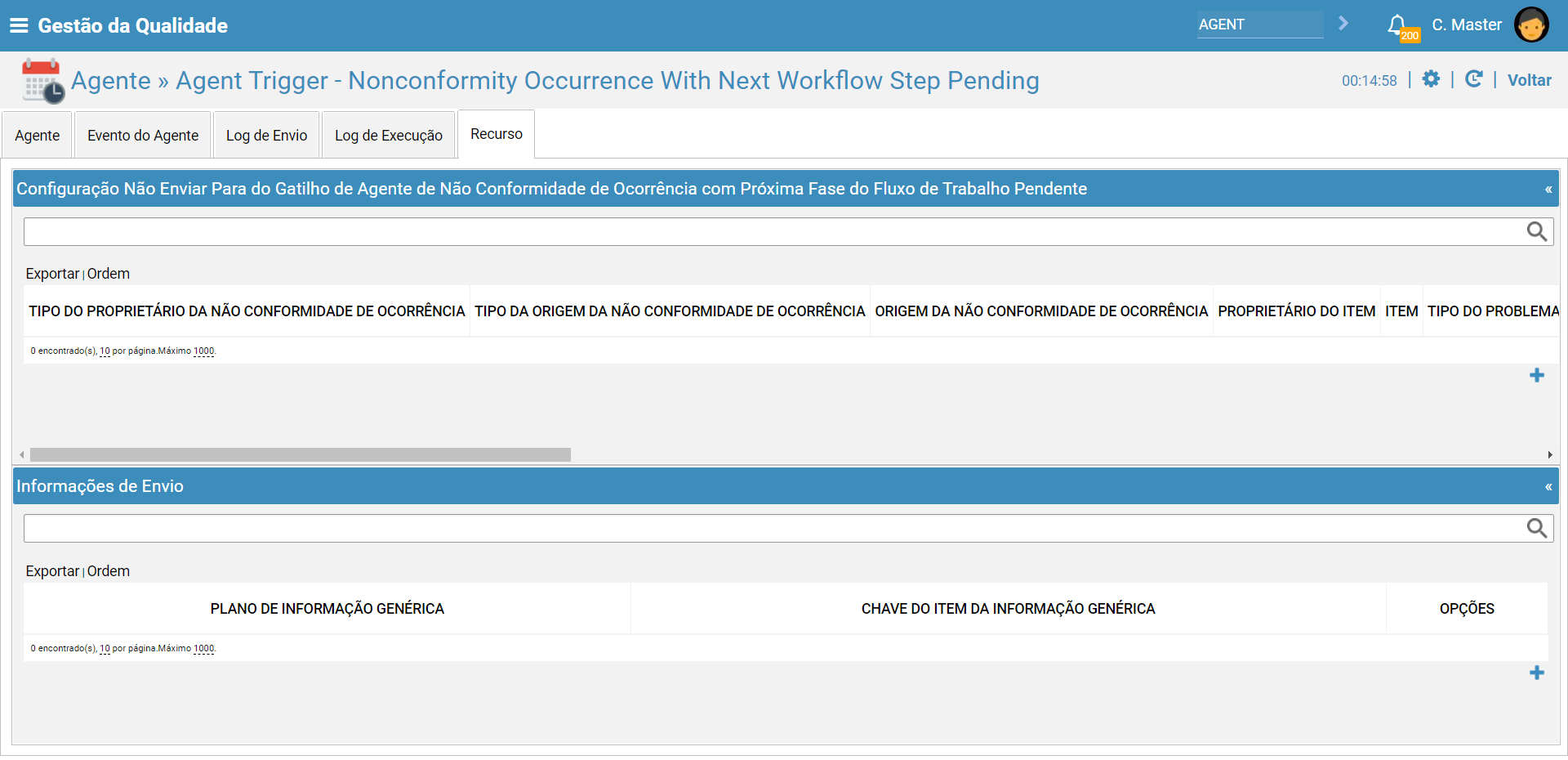The image size is (1568, 760).
Task: Sort by Proprietário do Item column
Action: click(1297, 311)
